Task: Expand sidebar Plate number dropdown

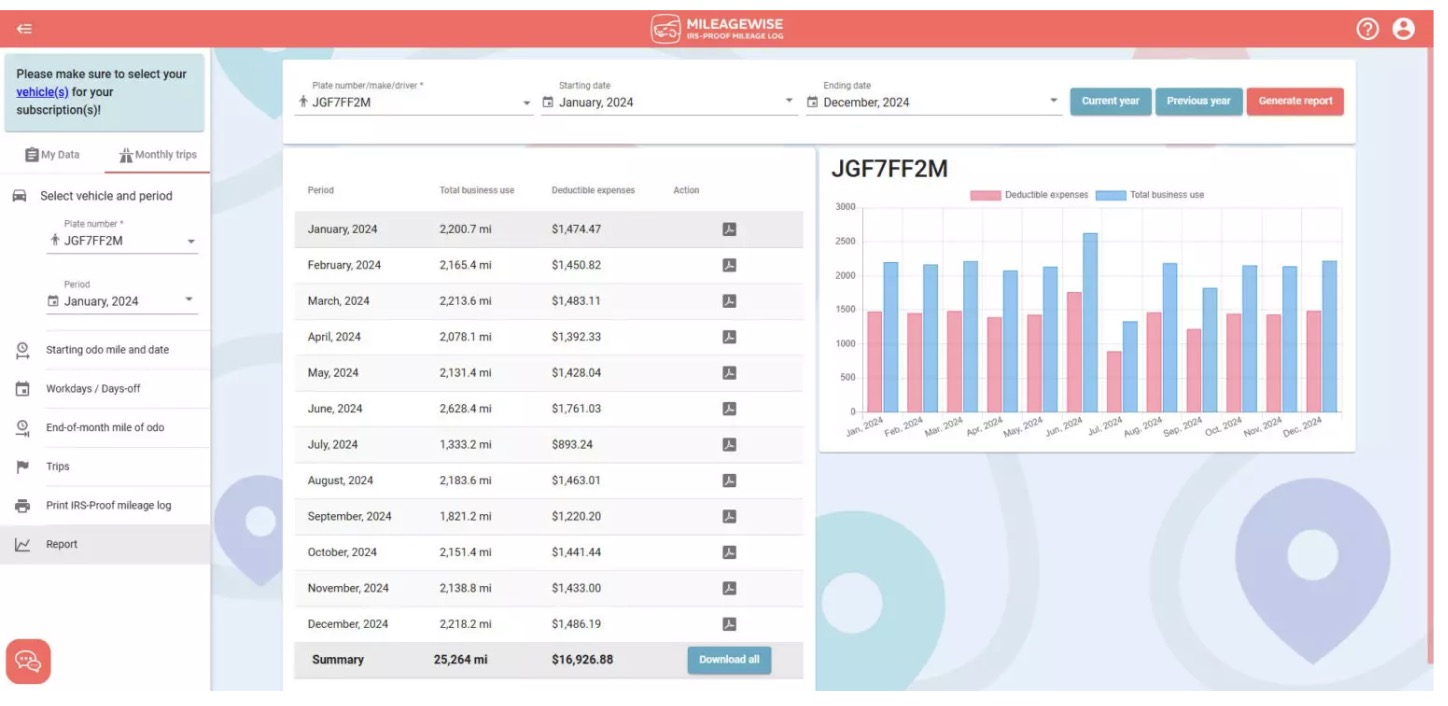Action: [123, 241]
